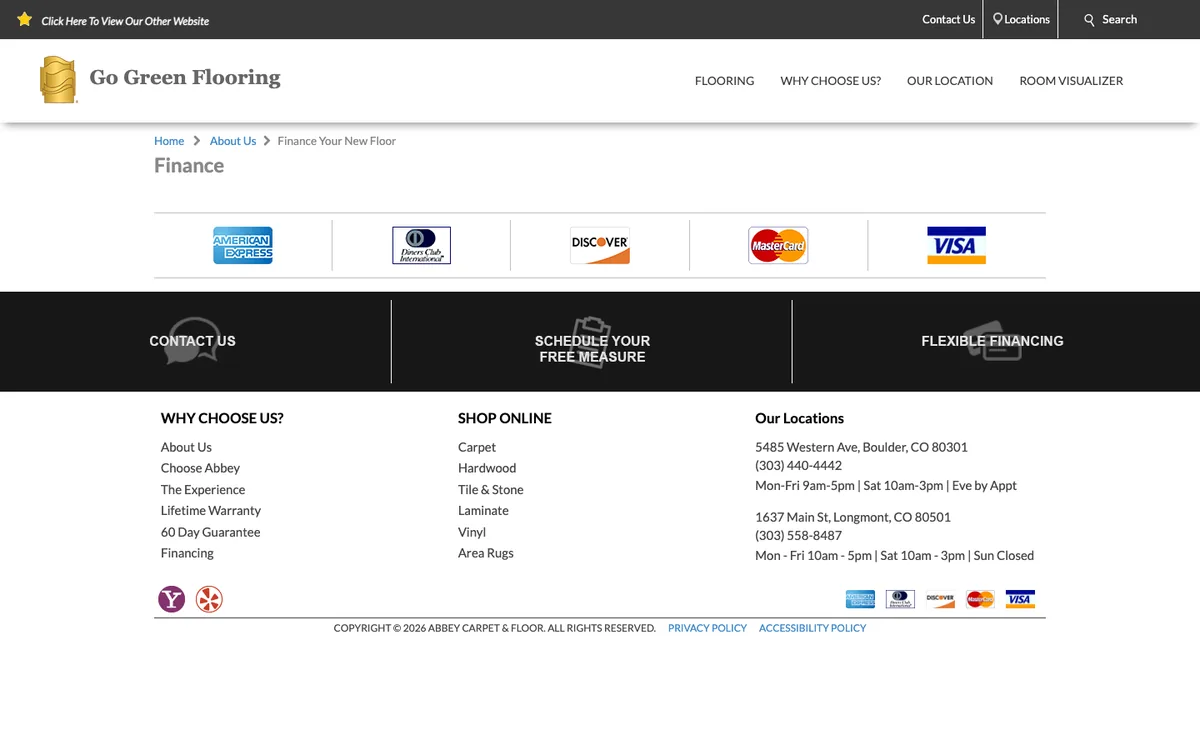Click the large Visa card logo
The height and width of the screenshot is (750, 1200).
point(957,245)
